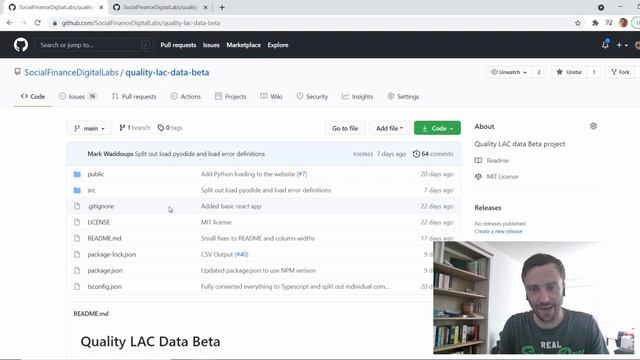Switch to the Insights tab
640x360 pixels.
[x=358, y=96]
